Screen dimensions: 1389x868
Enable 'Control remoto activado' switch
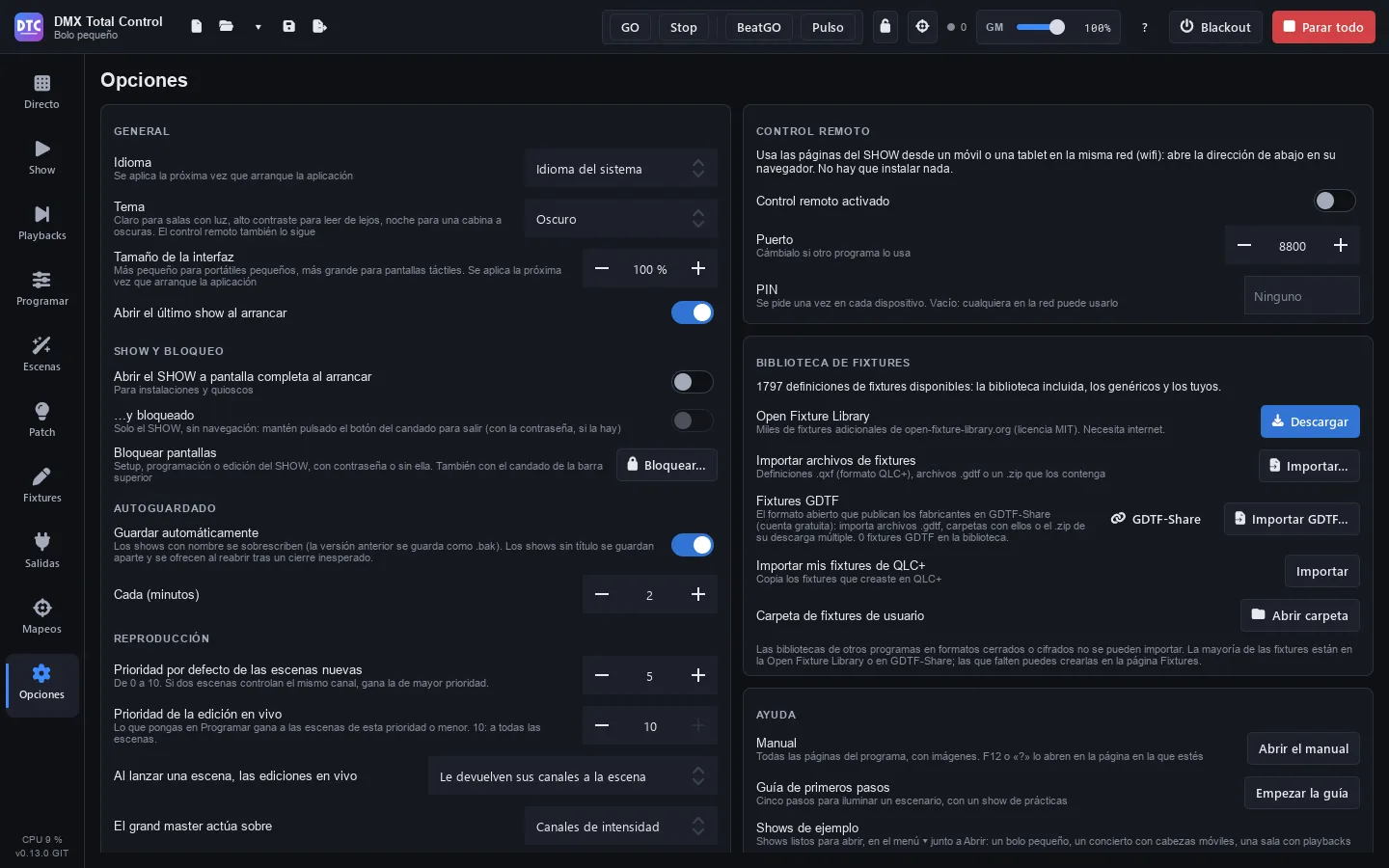click(1335, 201)
